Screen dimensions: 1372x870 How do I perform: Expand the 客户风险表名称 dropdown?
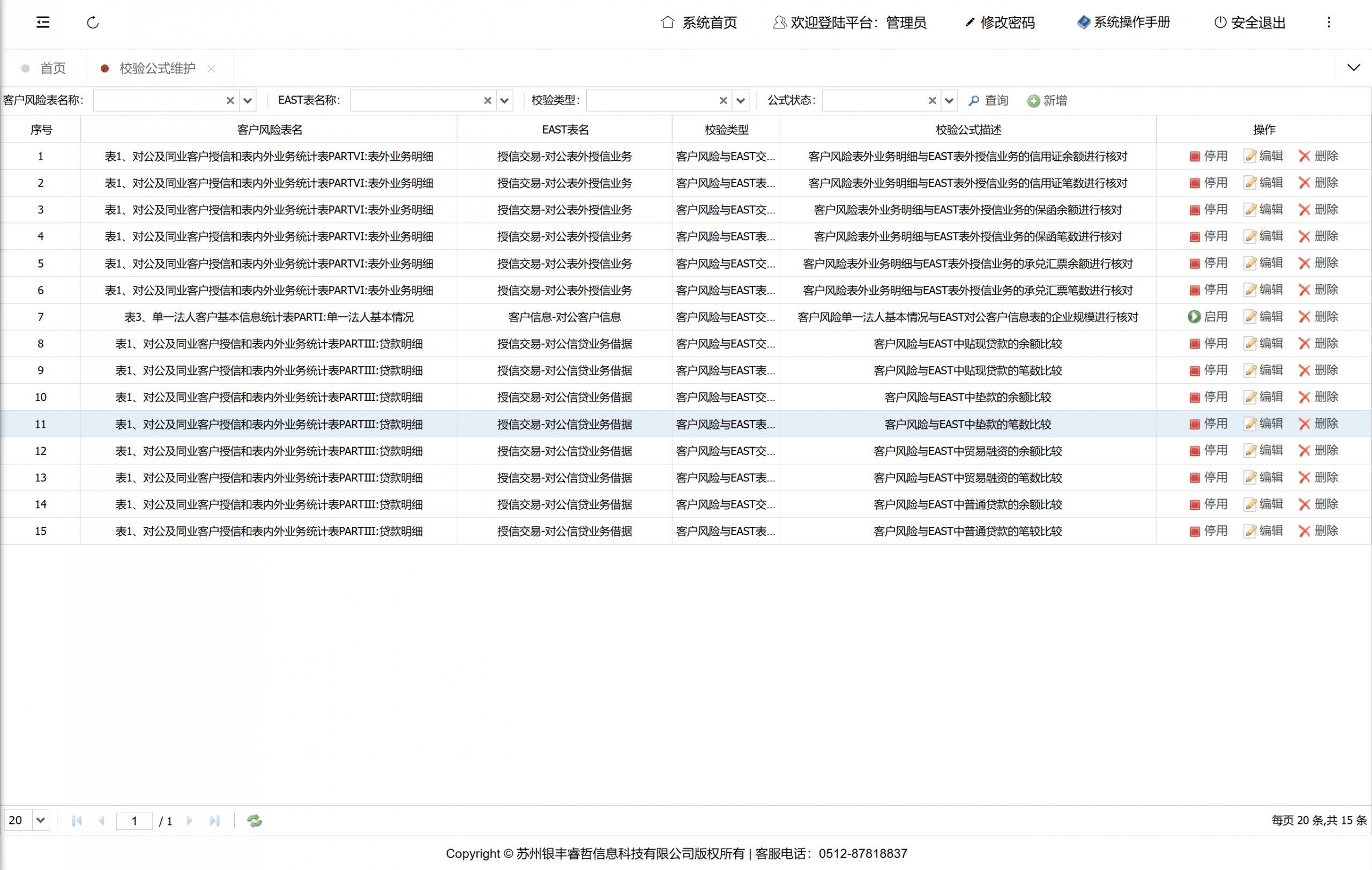(x=247, y=100)
